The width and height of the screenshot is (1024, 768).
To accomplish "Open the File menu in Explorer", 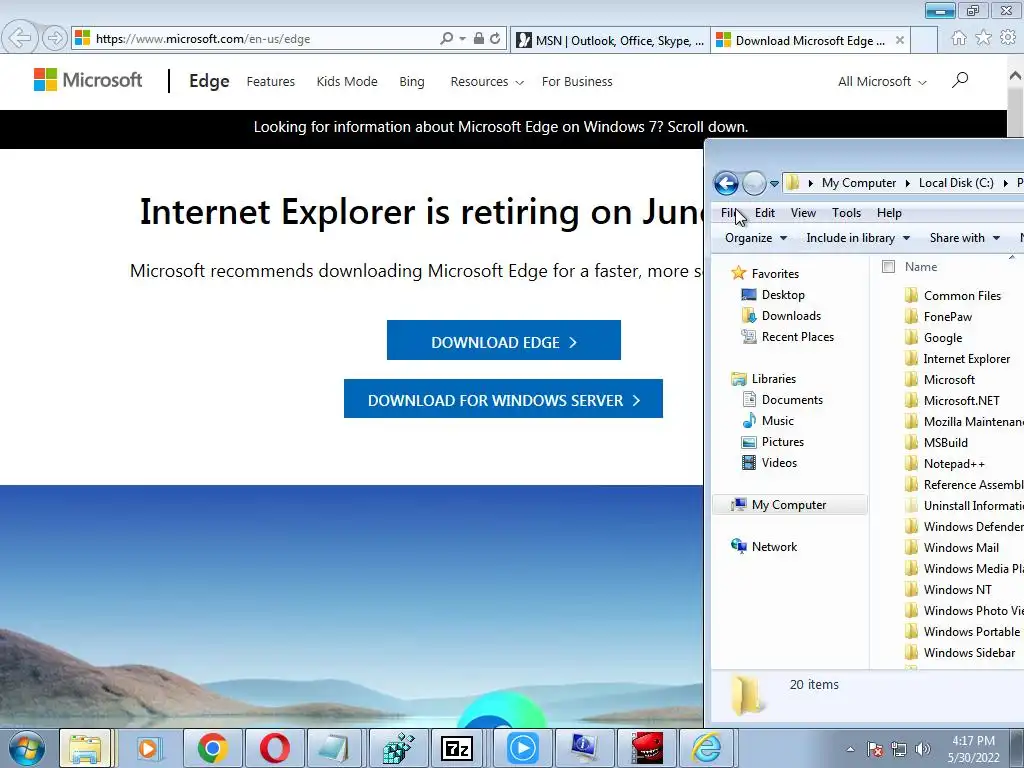I will point(728,213).
